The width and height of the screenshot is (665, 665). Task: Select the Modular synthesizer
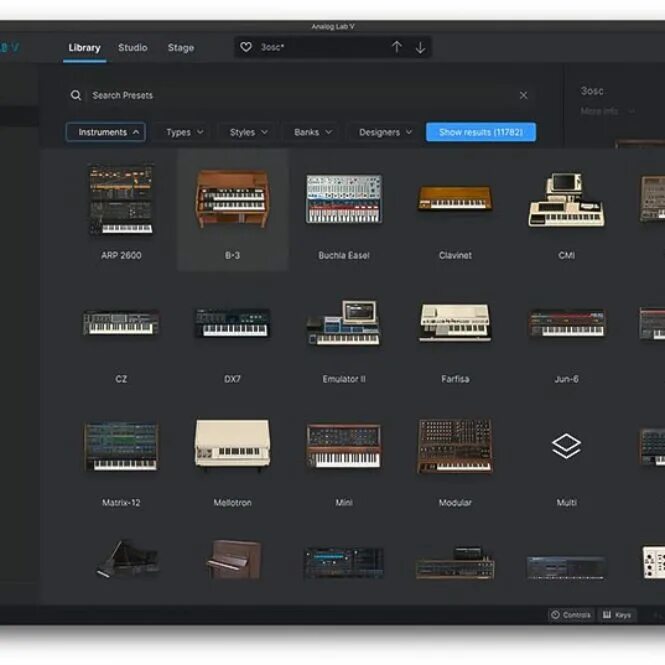tap(455, 462)
